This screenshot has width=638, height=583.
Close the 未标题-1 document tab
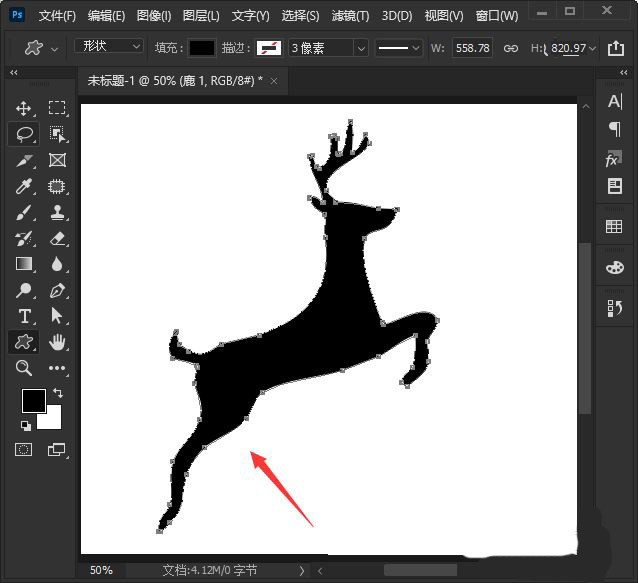(274, 81)
